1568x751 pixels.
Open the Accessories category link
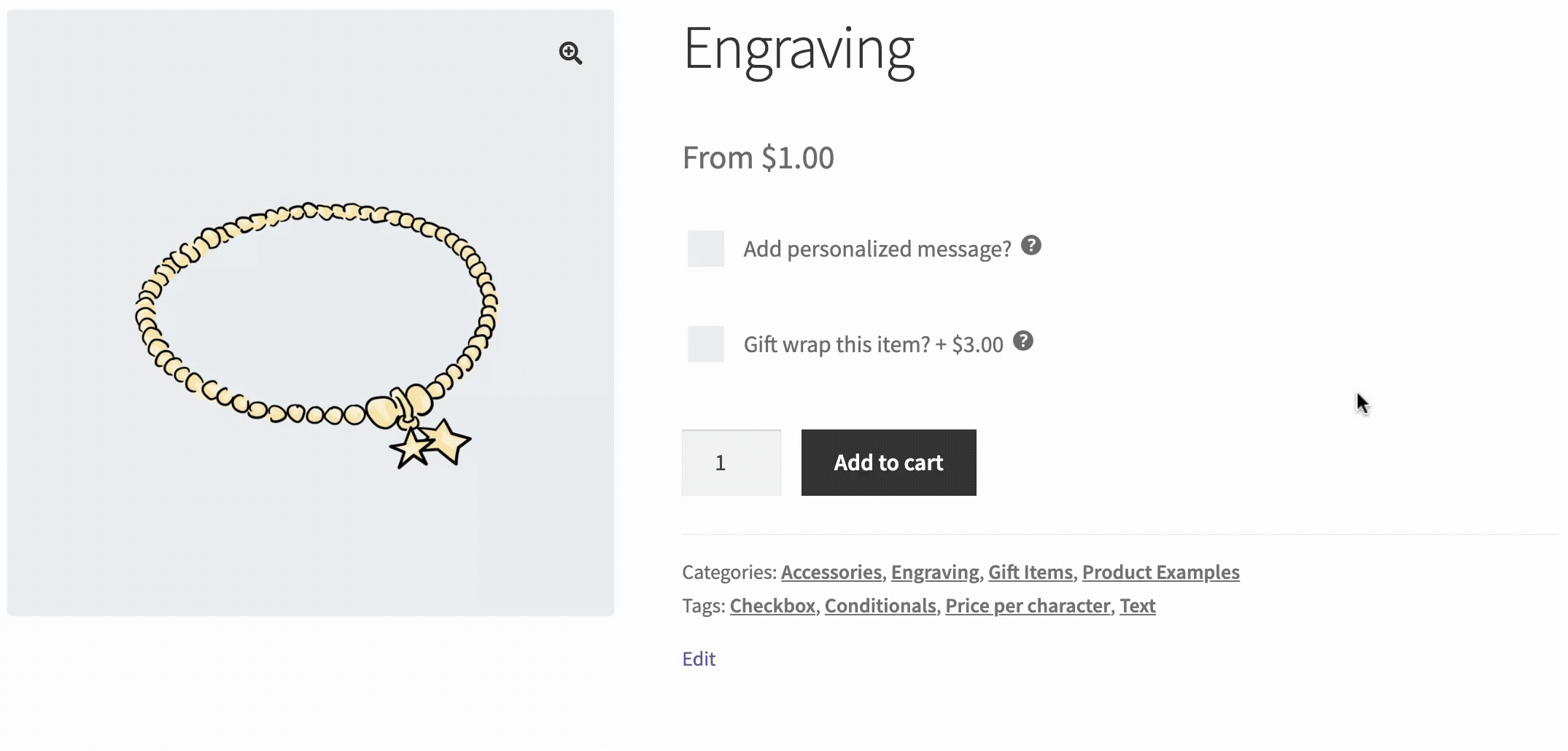[831, 572]
